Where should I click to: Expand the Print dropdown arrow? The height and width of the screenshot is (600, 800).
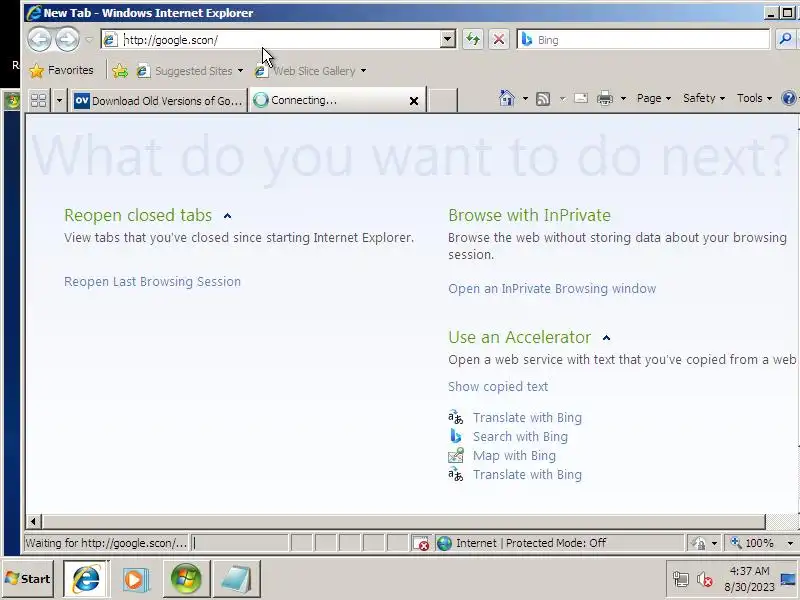(623, 98)
